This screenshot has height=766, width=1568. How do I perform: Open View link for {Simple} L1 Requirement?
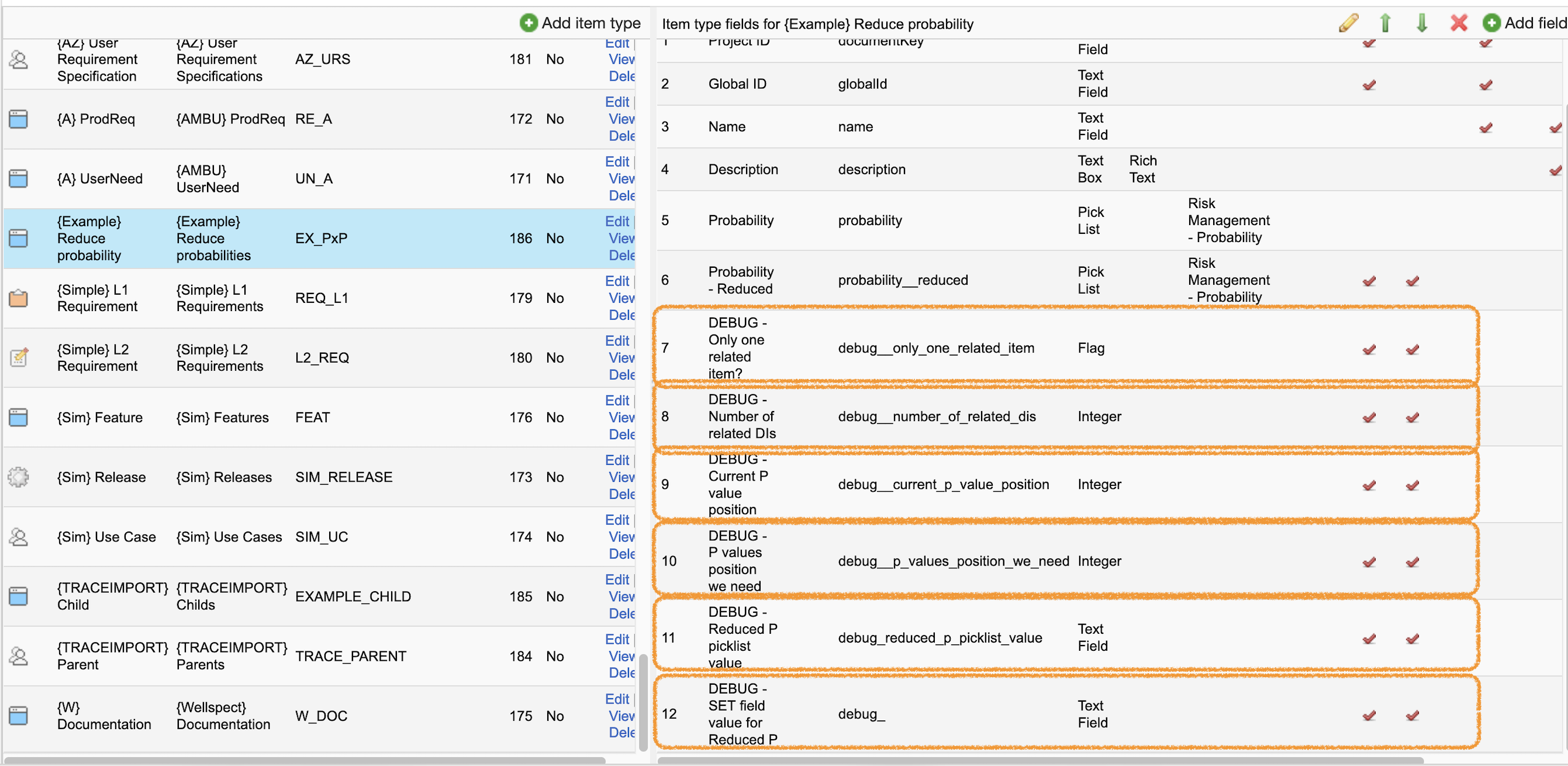tap(622, 298)
